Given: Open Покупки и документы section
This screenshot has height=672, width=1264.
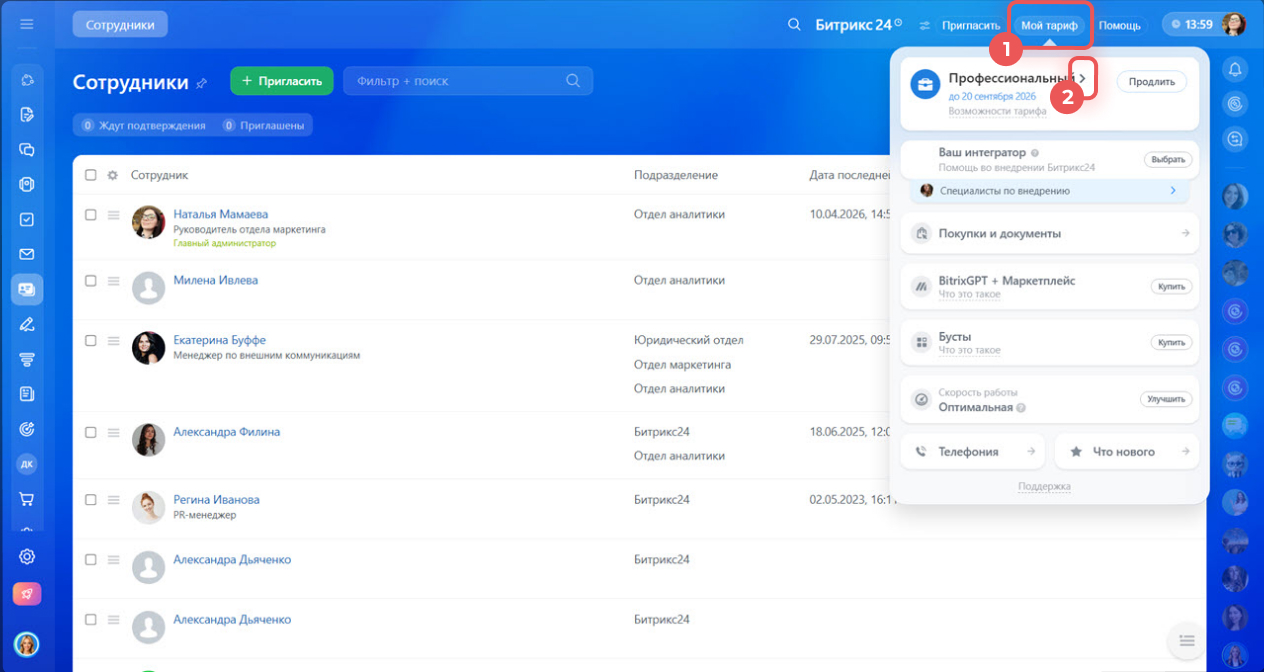Looking at the screenshot, I should [1049, 233].
